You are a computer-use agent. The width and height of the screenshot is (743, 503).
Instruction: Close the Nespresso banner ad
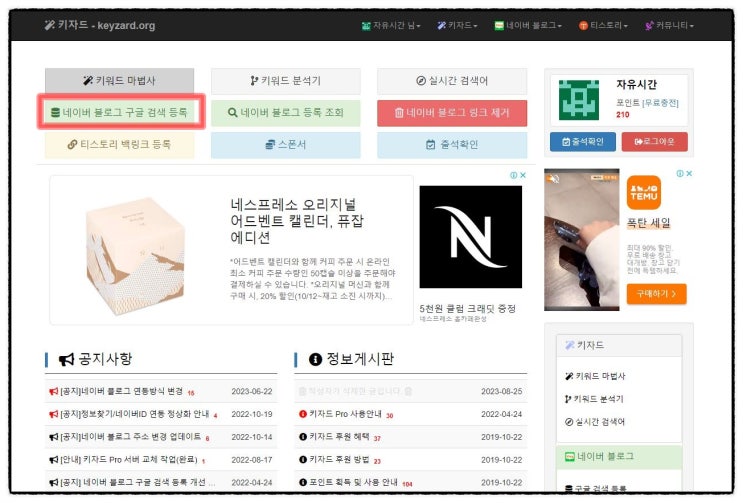pyautogui.click(x=523, y=175)
